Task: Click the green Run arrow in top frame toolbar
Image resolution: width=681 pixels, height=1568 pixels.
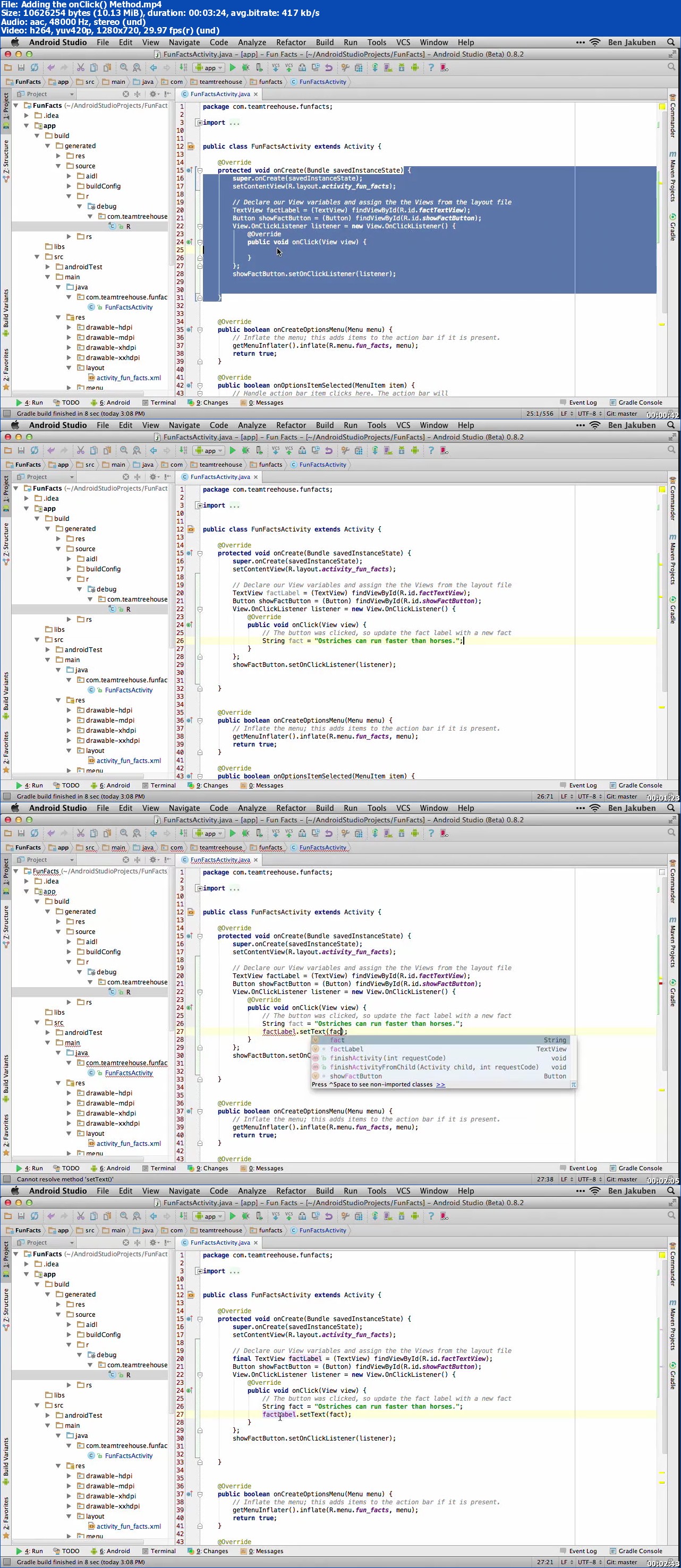Action: 233,67
